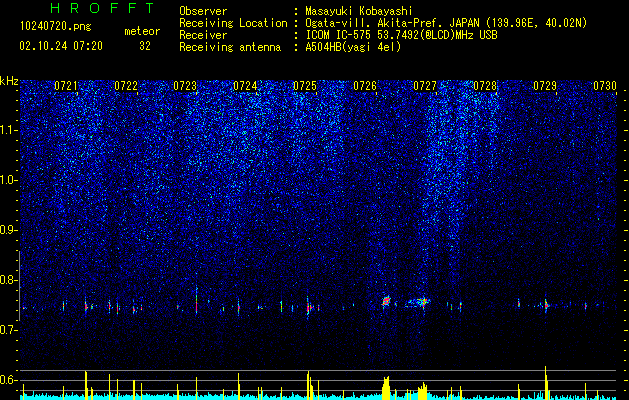This screenshot has height=400, width=629.
Task: Select the A504HB(yagi 4el) antenna text
Action: 353,47
